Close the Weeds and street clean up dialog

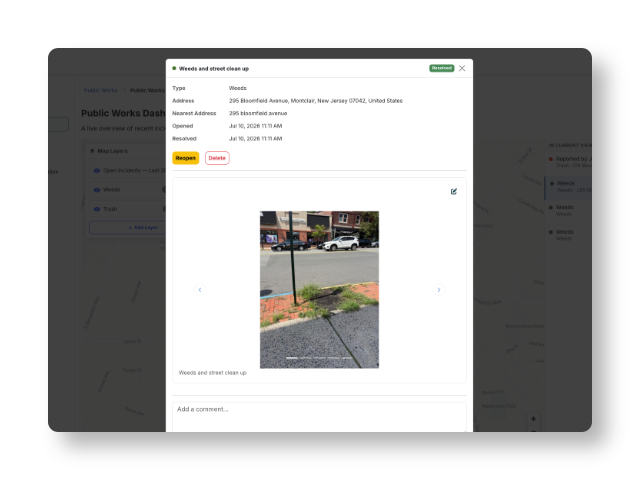click(x=462, y=68)
